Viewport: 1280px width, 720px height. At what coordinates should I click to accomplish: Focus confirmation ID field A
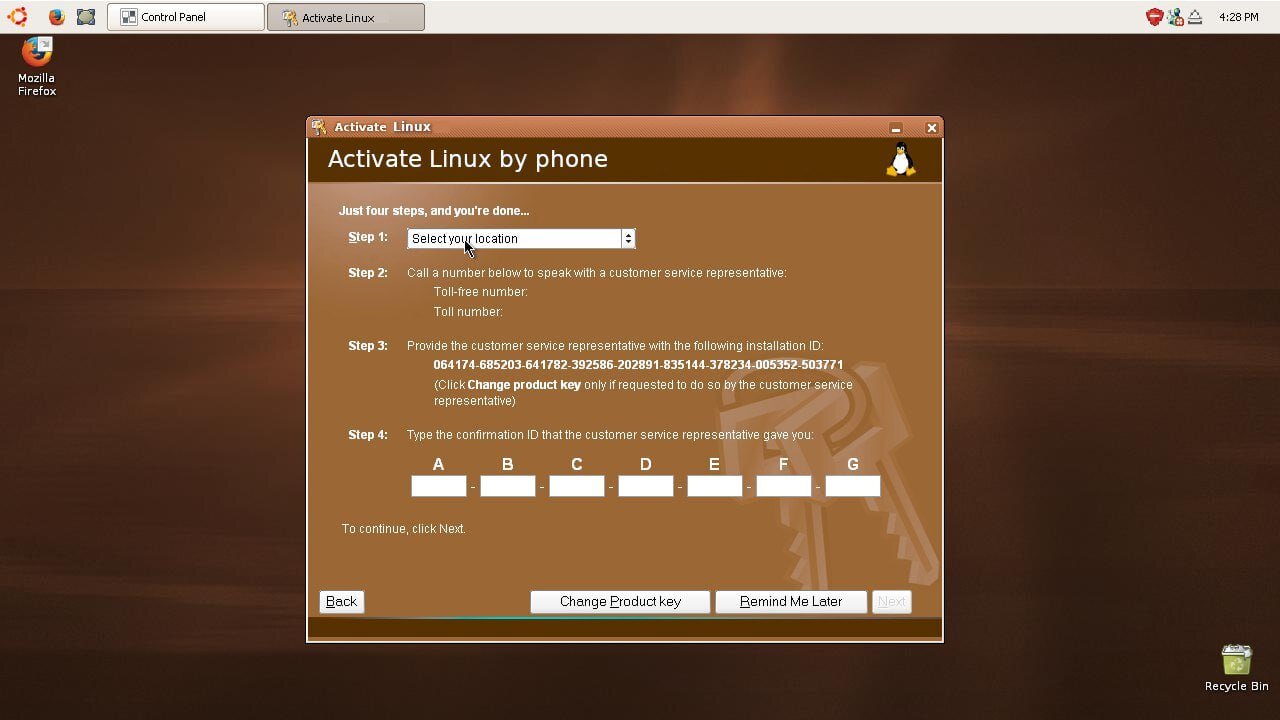tap(439, 486)
